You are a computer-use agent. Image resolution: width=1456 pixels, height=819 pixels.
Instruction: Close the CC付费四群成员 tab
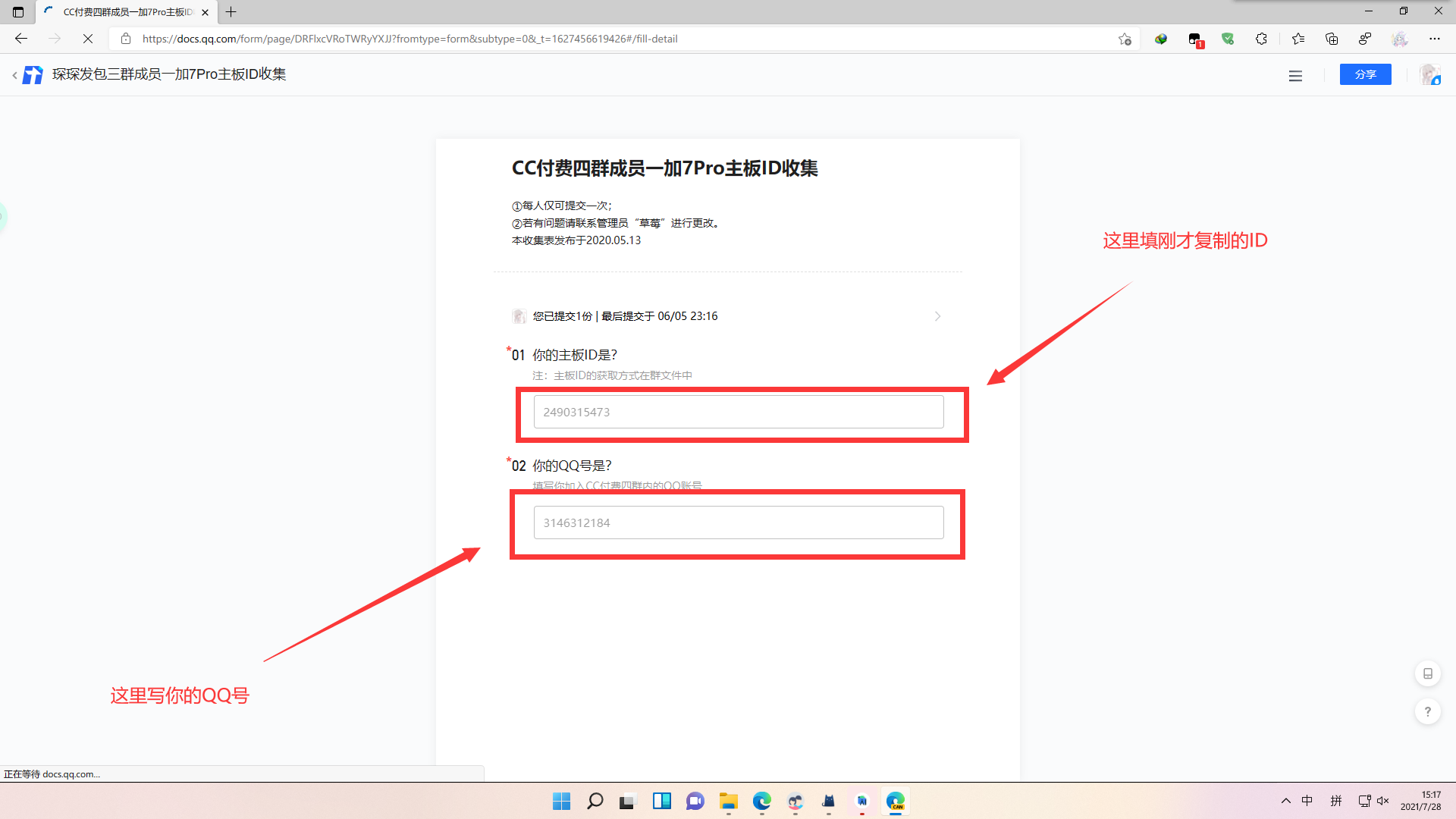(x=205, y=12)
